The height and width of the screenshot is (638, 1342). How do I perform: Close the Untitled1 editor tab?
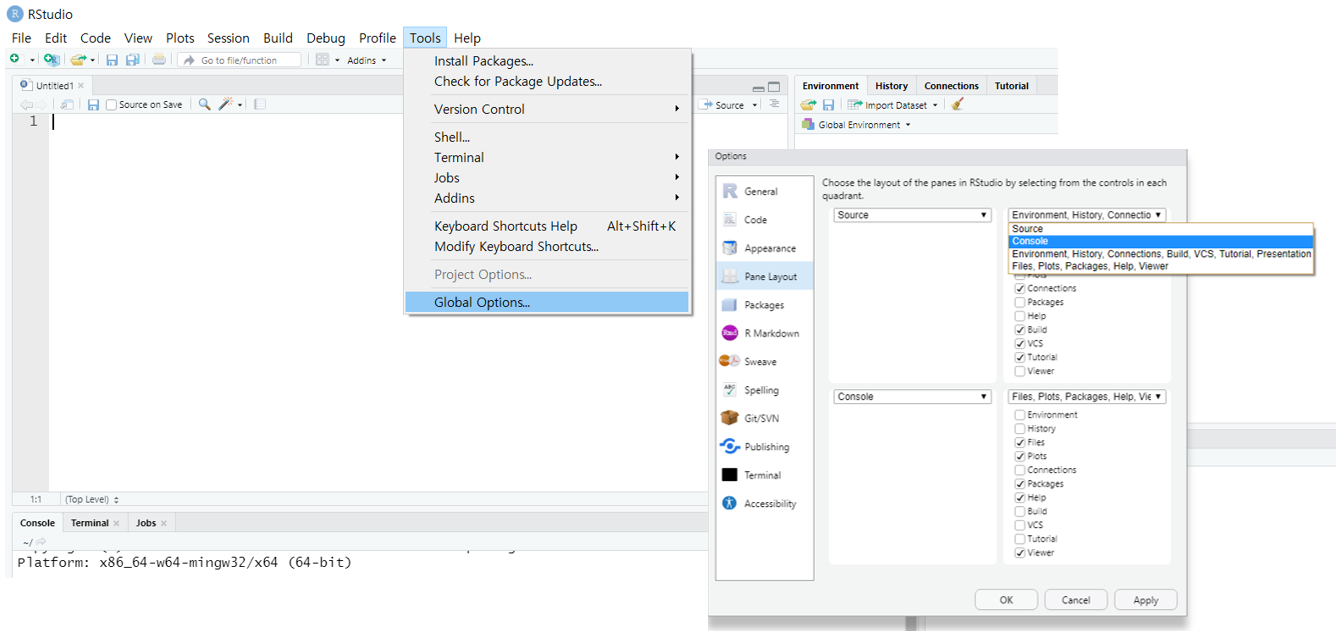(81, 86)
